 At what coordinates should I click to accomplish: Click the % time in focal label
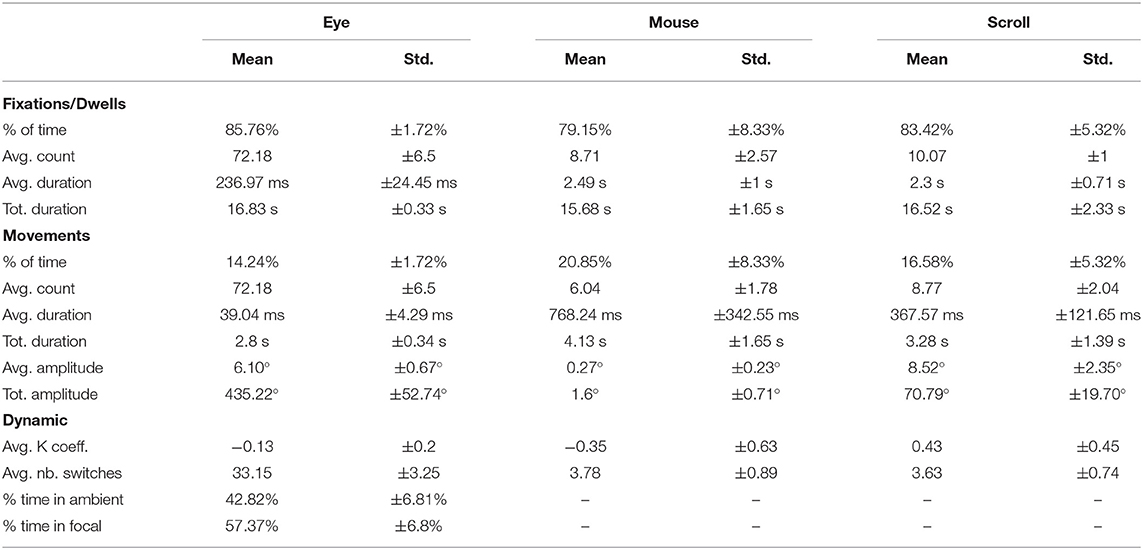pyautogui.click(x=47, y=527)
